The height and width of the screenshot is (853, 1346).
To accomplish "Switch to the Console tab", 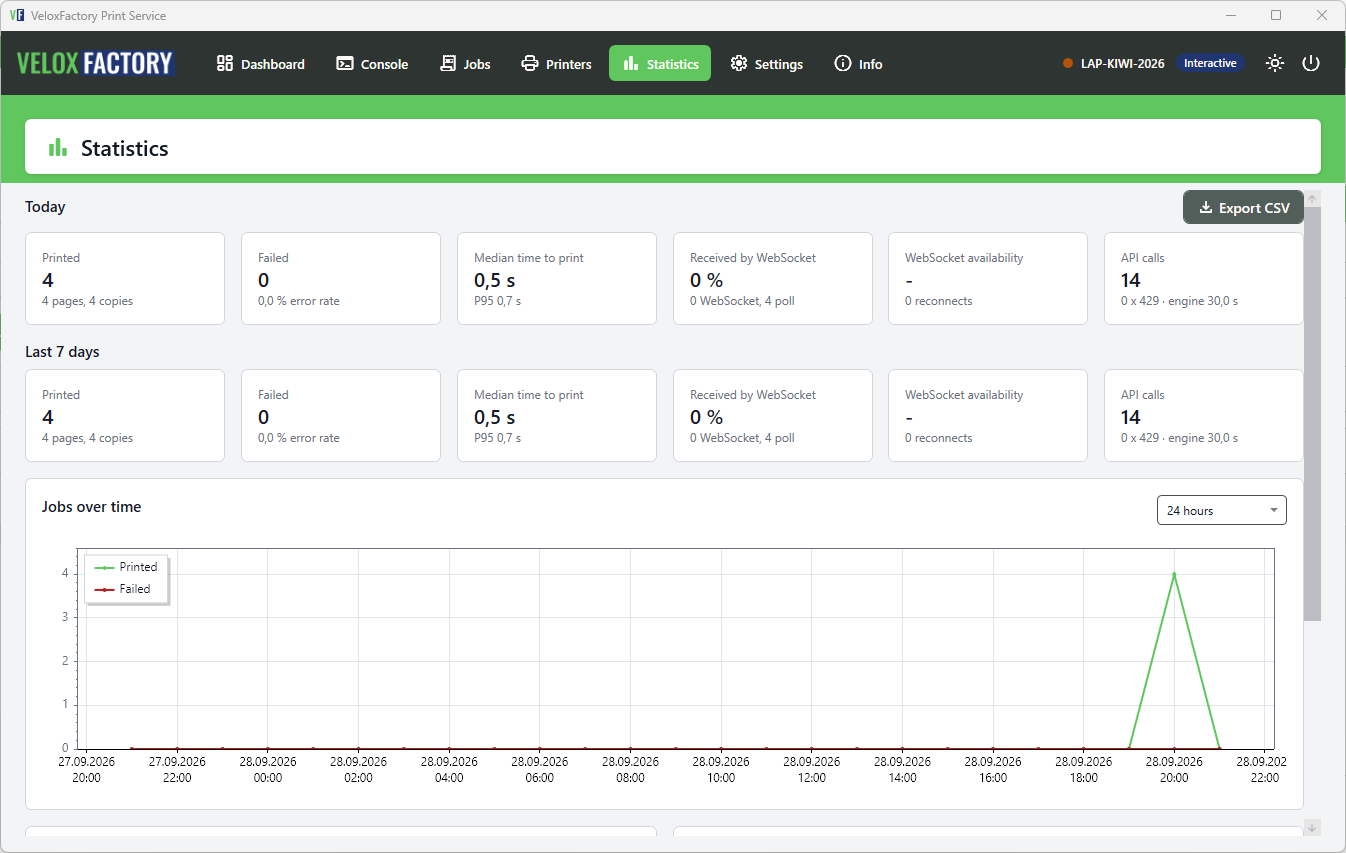I will coord(372,63).
